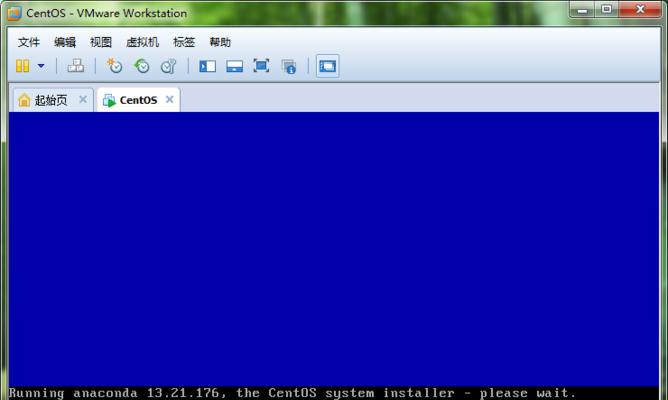
Task: Enter full screen mode icon
Action: 261,66
